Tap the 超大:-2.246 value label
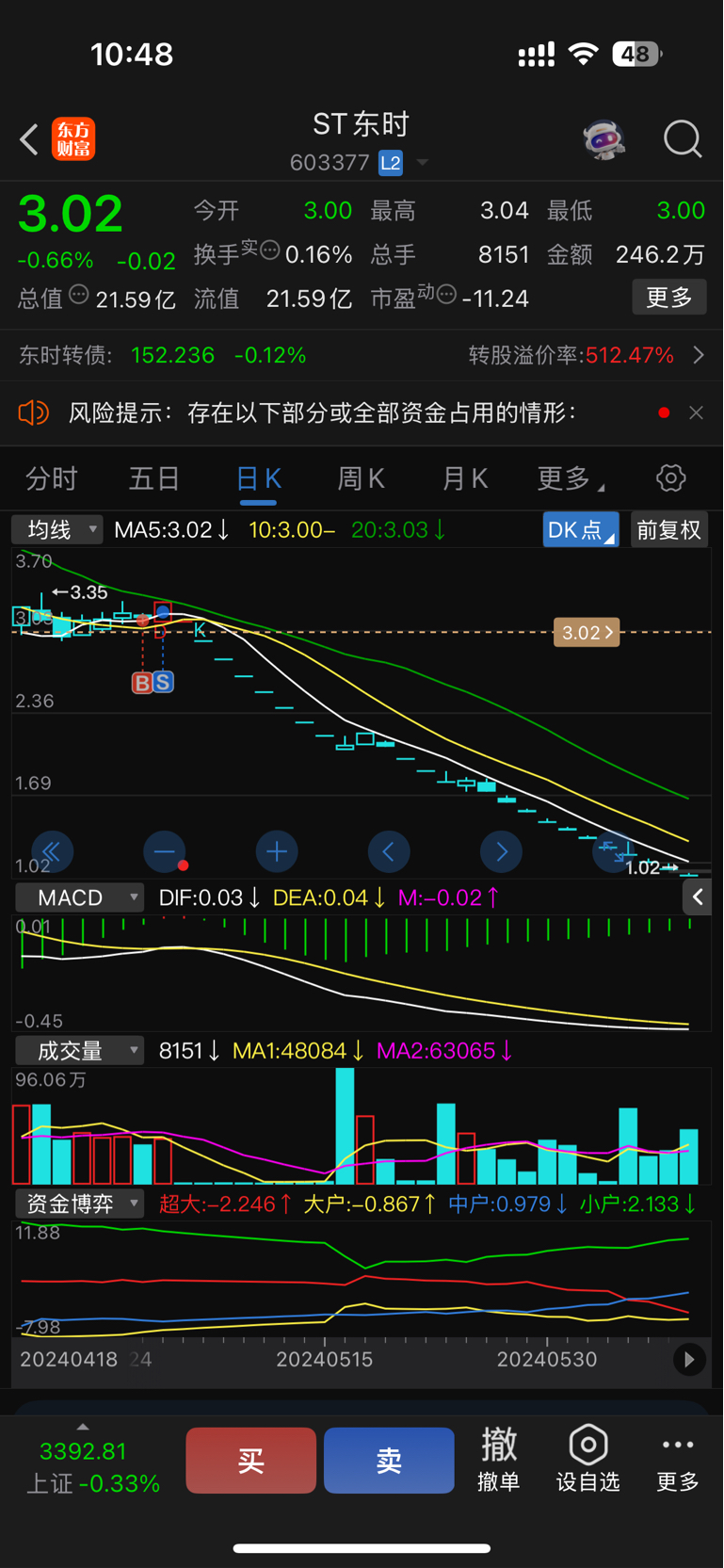Viewport: 724px width, 1568px height. coord(225,1204)
